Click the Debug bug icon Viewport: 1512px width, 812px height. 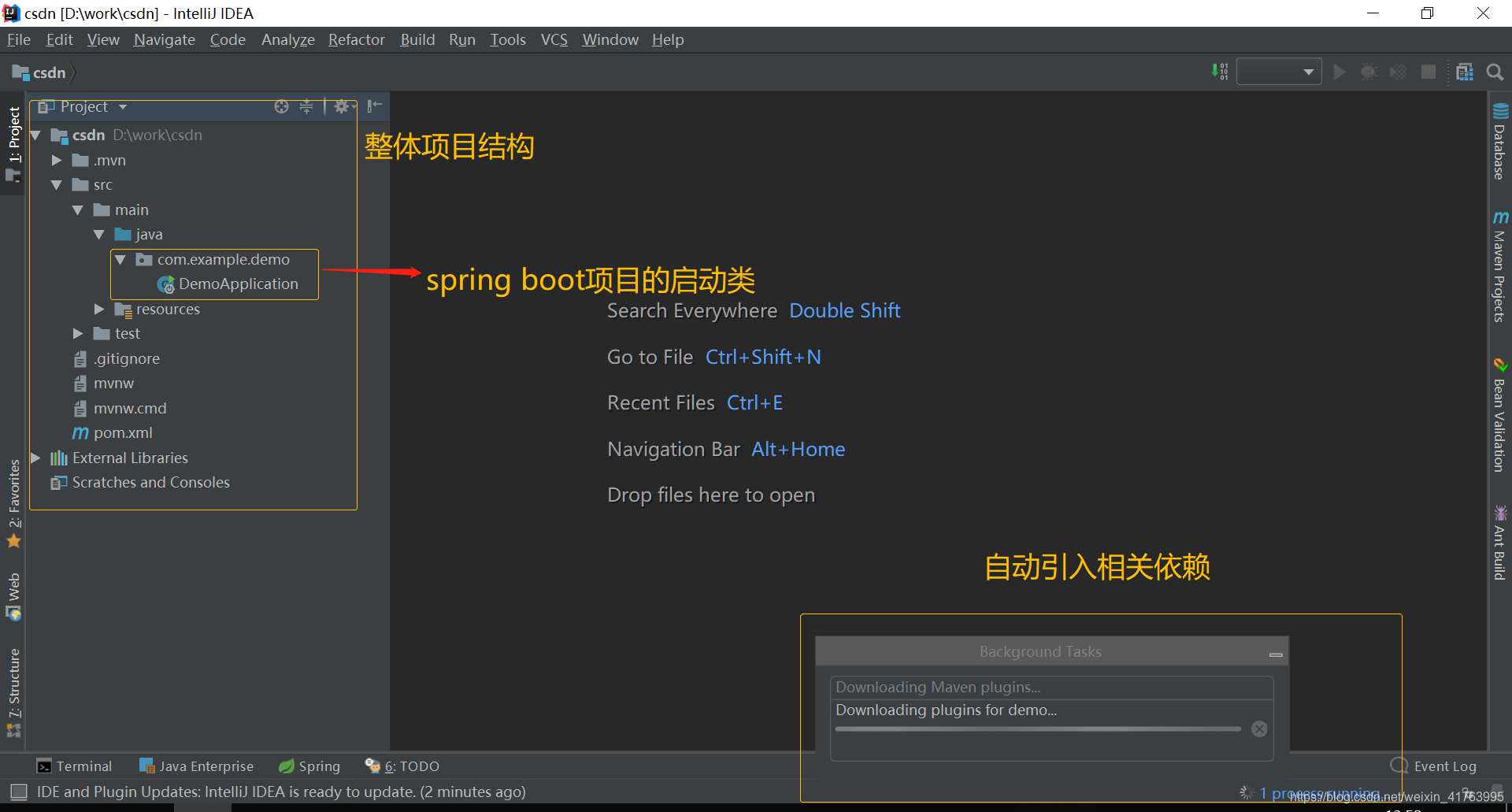[x=1369, y=72]
